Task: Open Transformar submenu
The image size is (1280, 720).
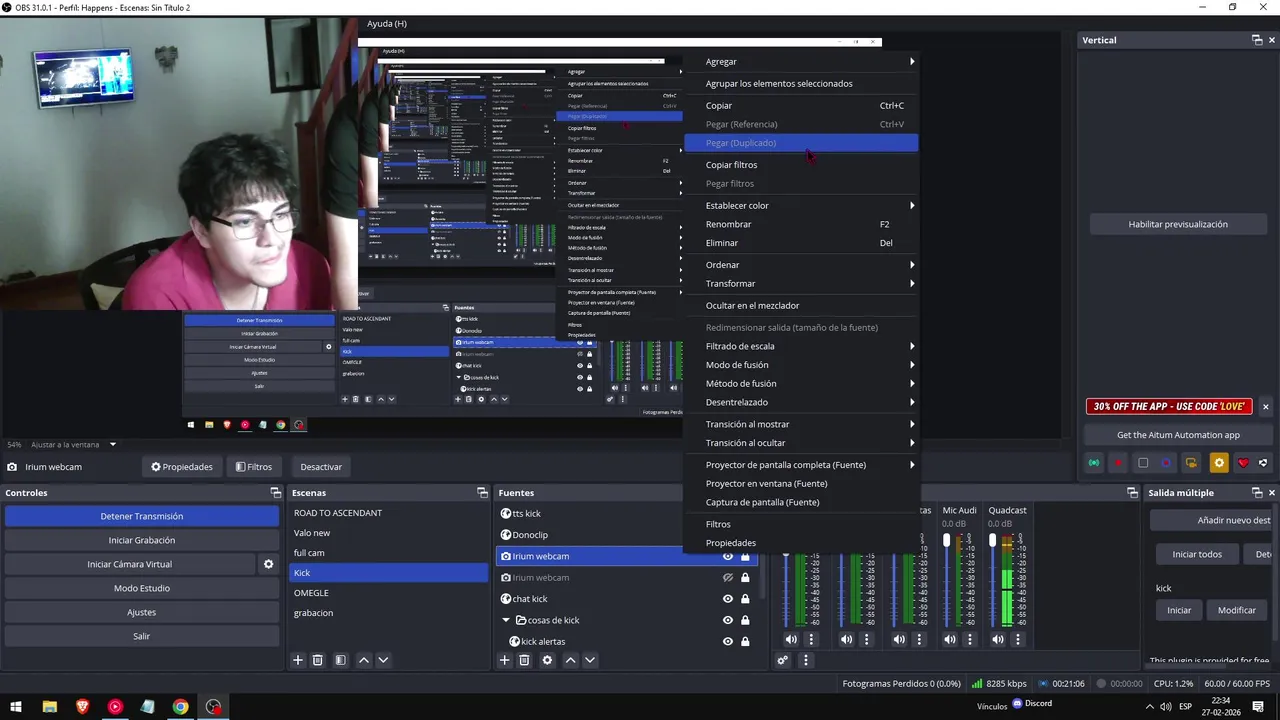Action: [800, 284]
